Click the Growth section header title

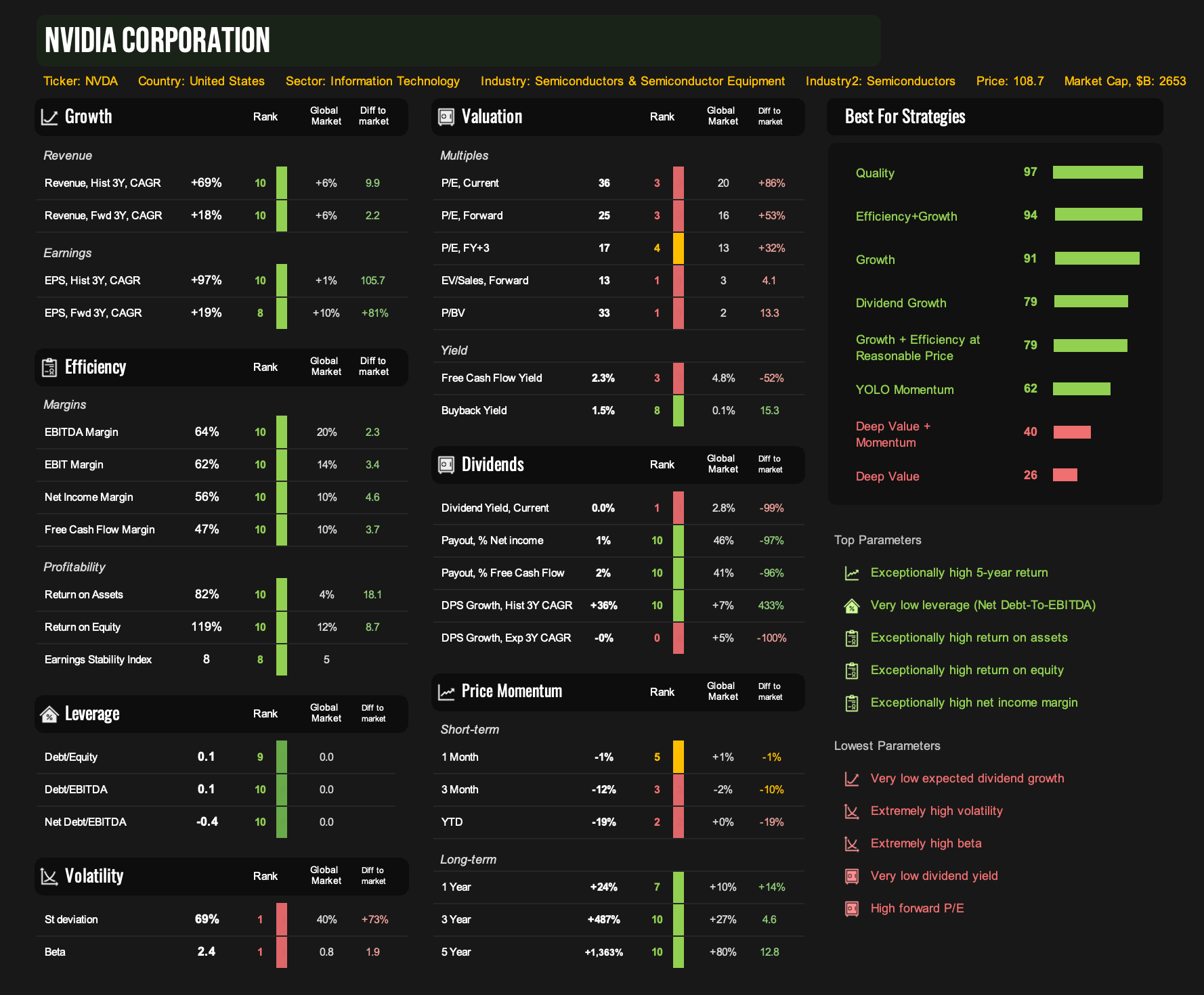(x=88, y=116)
